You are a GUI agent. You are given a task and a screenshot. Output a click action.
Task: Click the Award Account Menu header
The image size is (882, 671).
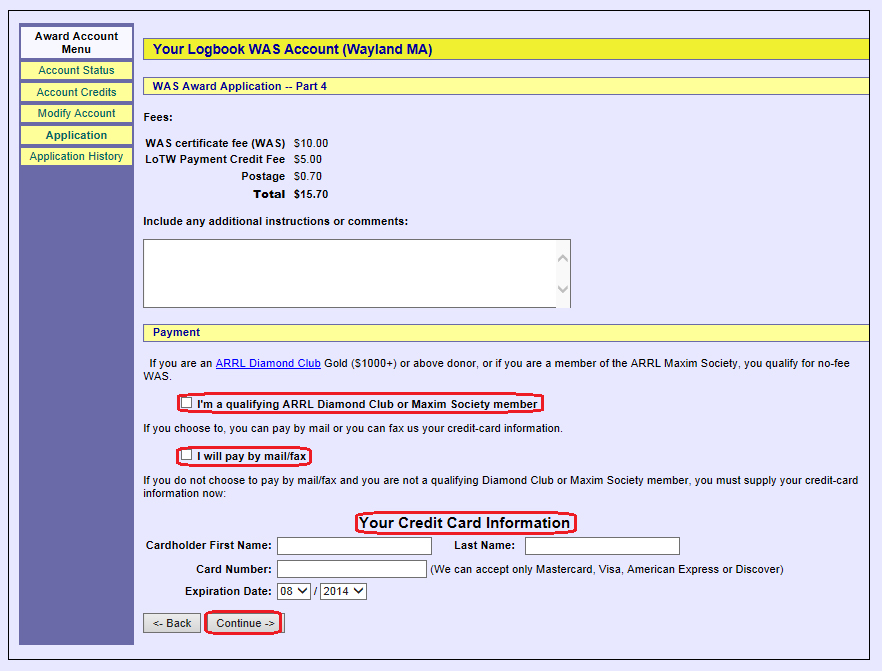76,43
